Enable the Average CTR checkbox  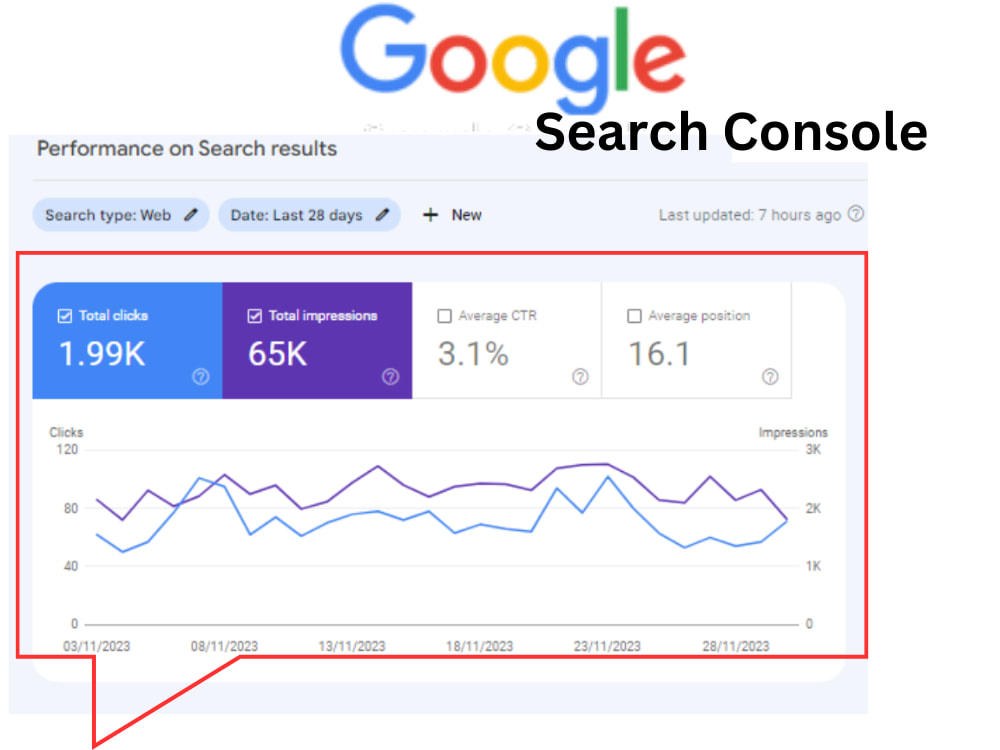(x=444, y=315)
